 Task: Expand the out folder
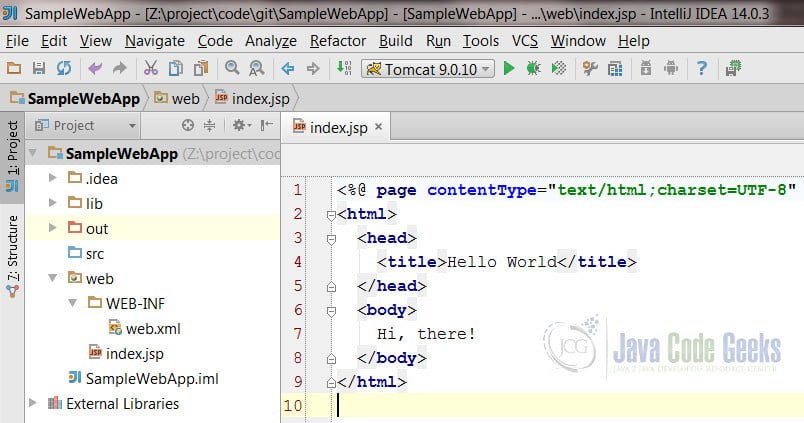click(52, 227)
